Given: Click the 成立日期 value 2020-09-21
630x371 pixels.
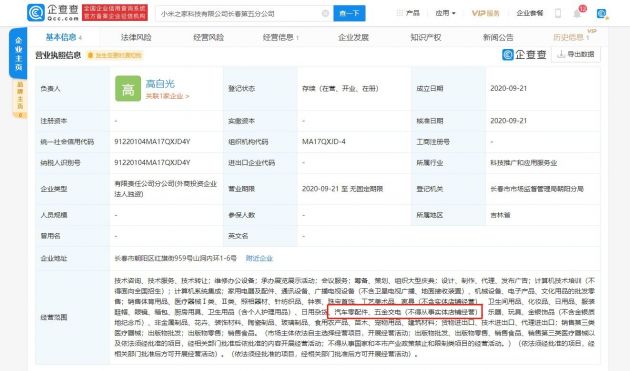Looking at the screenshot, I should (x=508, y=88).
